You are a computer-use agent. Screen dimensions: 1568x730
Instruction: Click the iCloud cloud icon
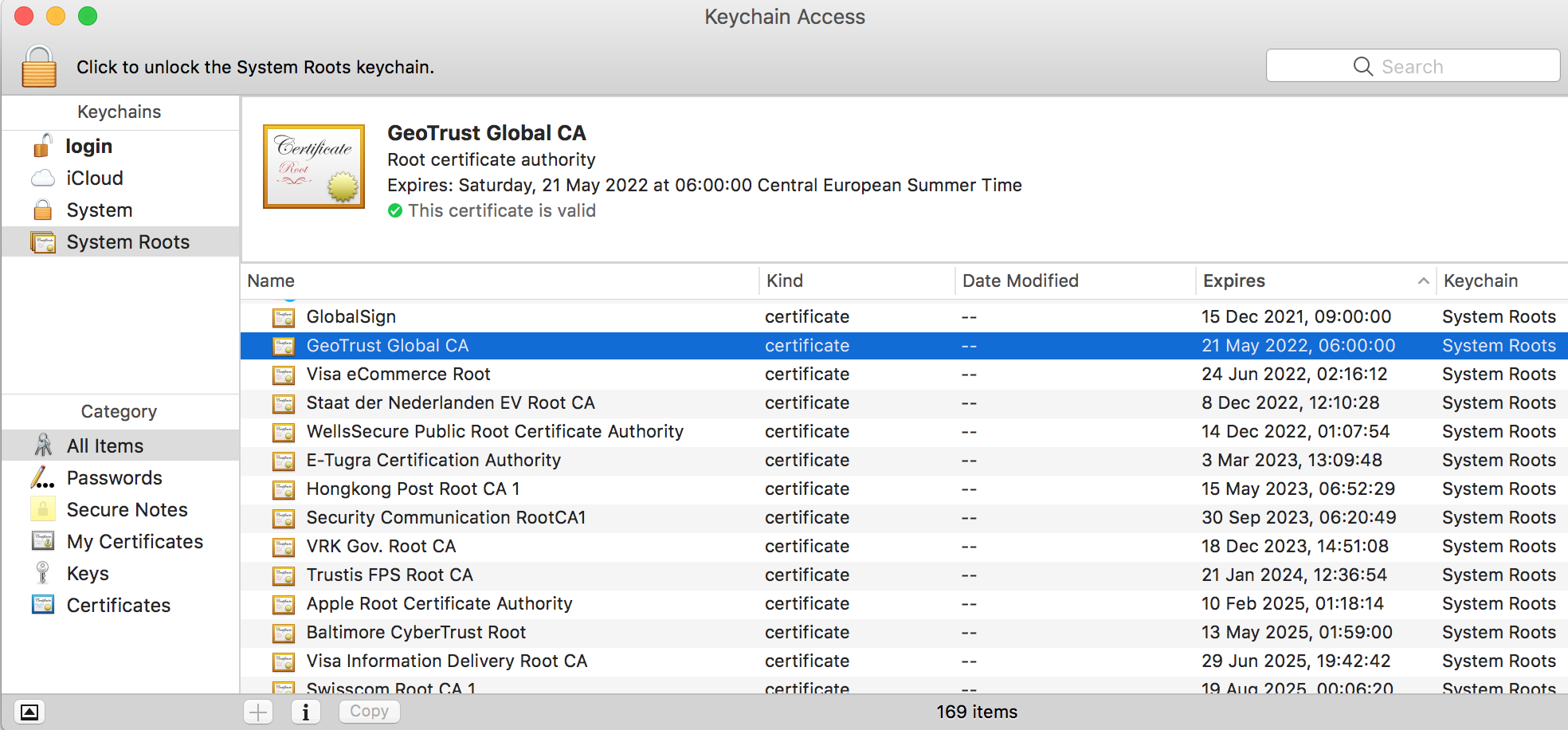(43, 178)
